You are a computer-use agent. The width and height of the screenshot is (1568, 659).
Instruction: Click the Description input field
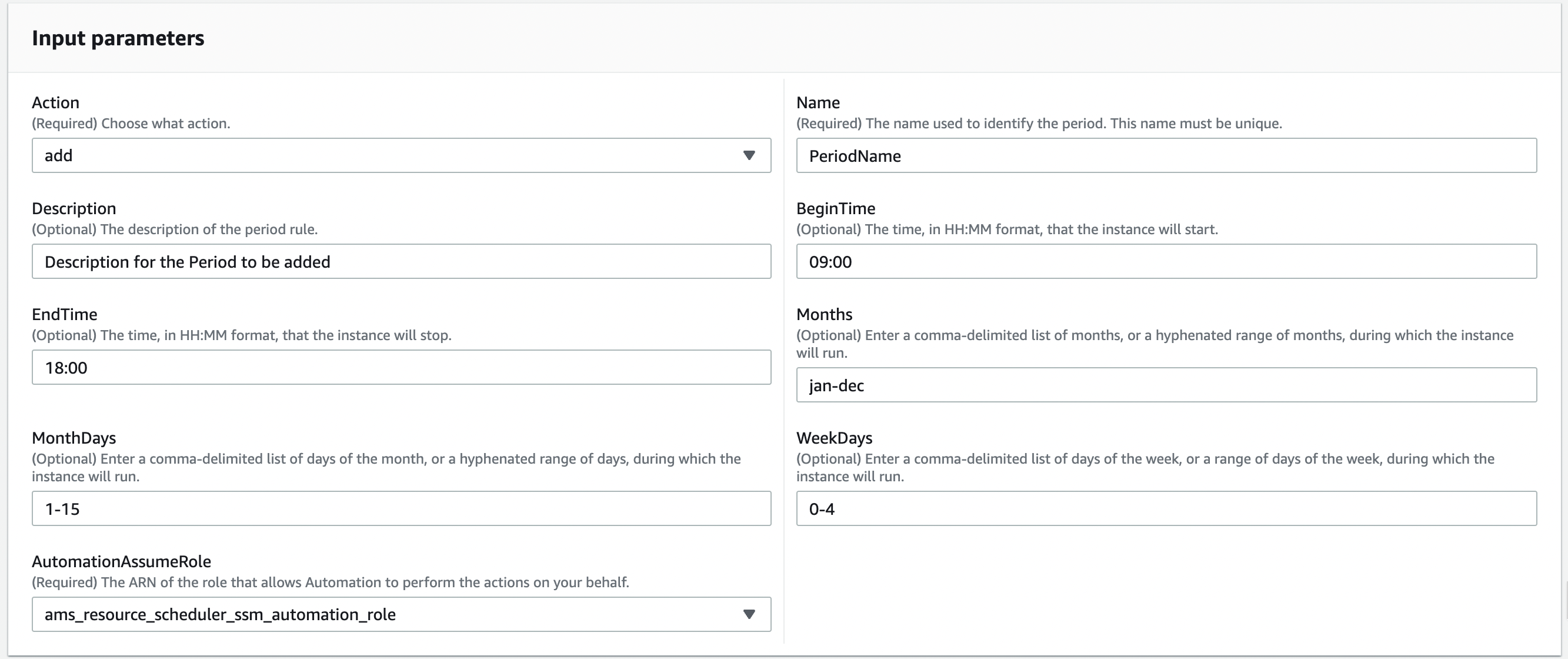402,261
